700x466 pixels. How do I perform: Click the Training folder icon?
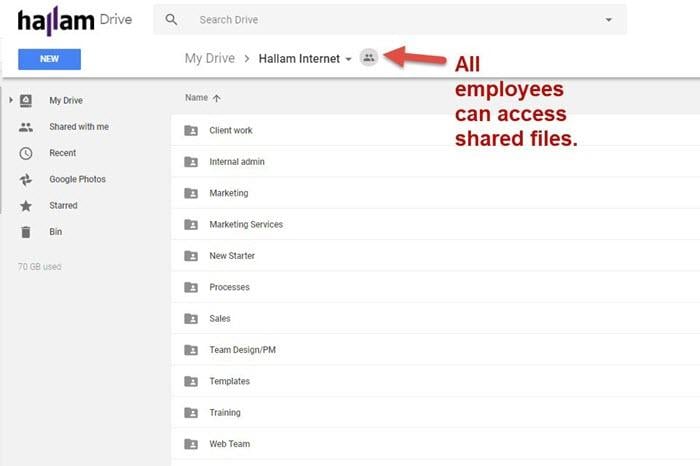[x=191, y=412]
